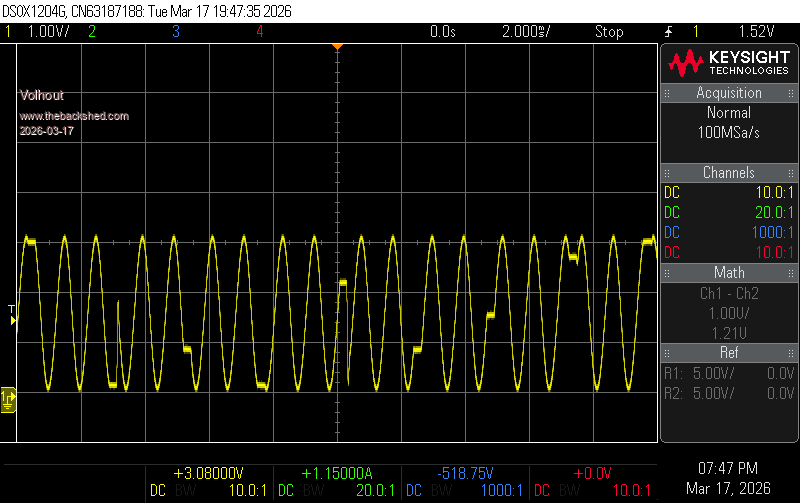The height and width of the screenshot is (503, 800).
Task: Select the channel 1 ground reference marker
Action: (8, 399)
